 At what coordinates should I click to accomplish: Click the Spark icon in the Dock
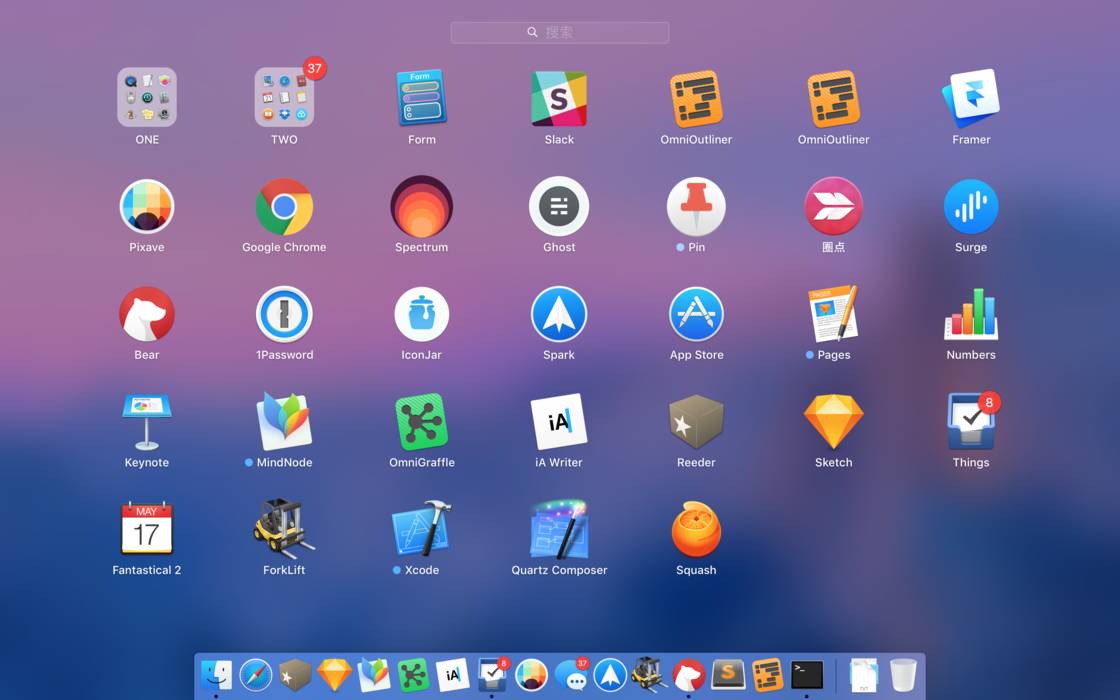tap(610, 675)
